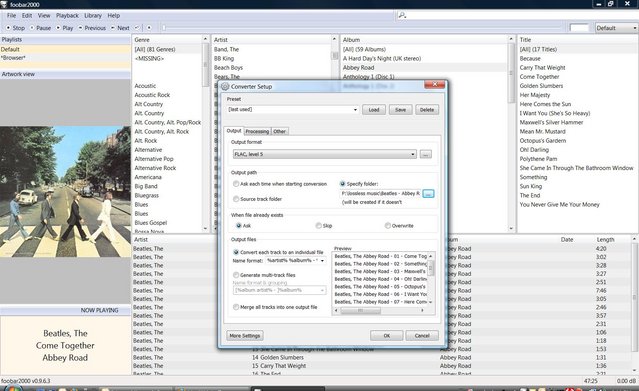Select the Abbey Road album
Image resolution: width=639 pixels, height=391 pixels.
point(358,68)
